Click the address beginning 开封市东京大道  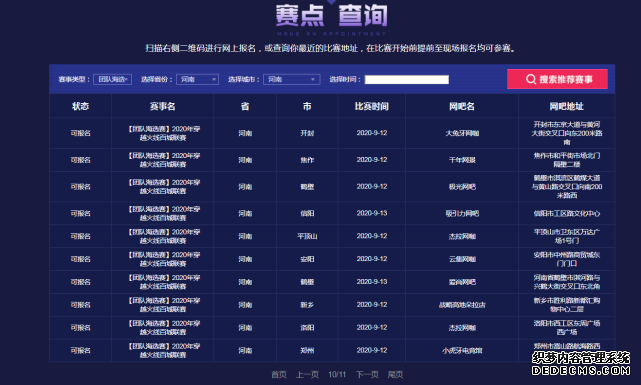click(x=567, y=133)
